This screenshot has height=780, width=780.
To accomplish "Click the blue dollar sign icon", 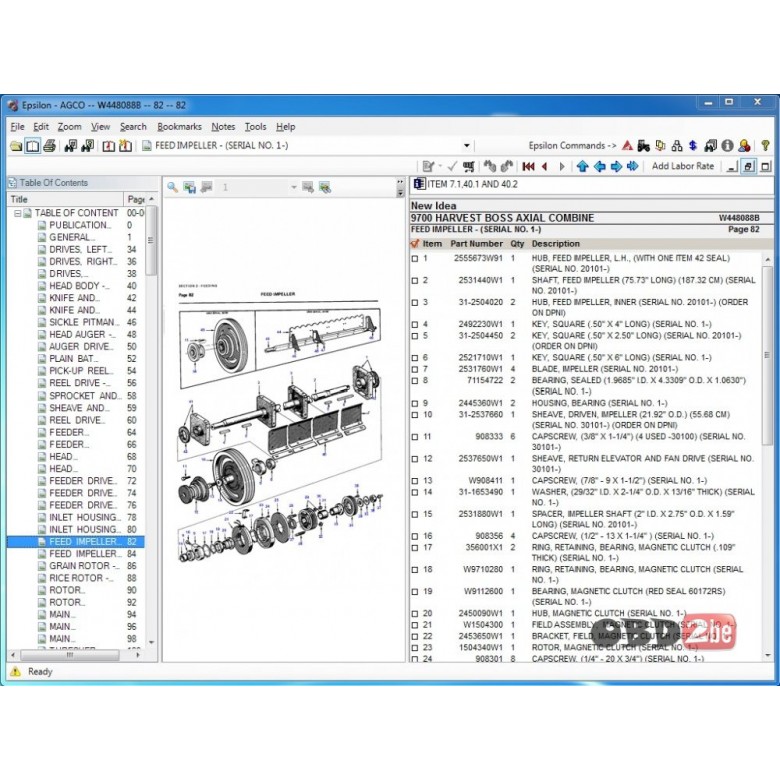I will [693, 146].
